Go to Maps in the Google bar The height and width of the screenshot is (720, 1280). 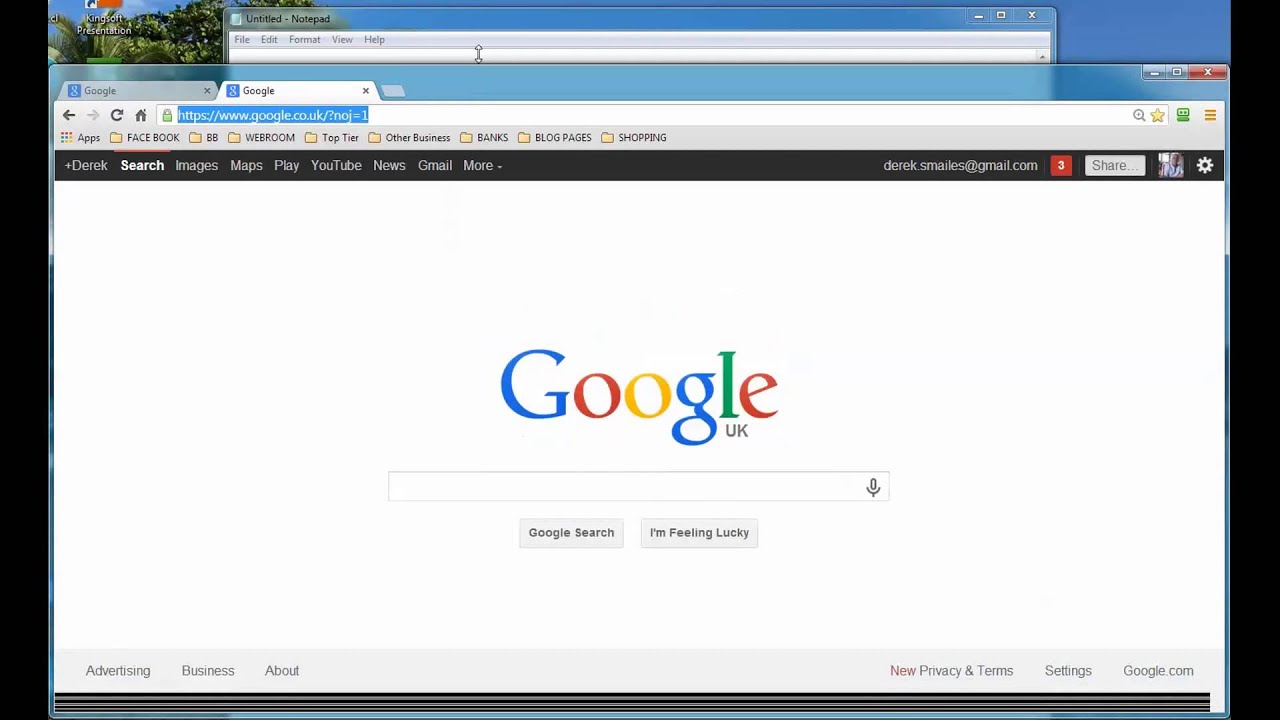click(x=246, y=166)
